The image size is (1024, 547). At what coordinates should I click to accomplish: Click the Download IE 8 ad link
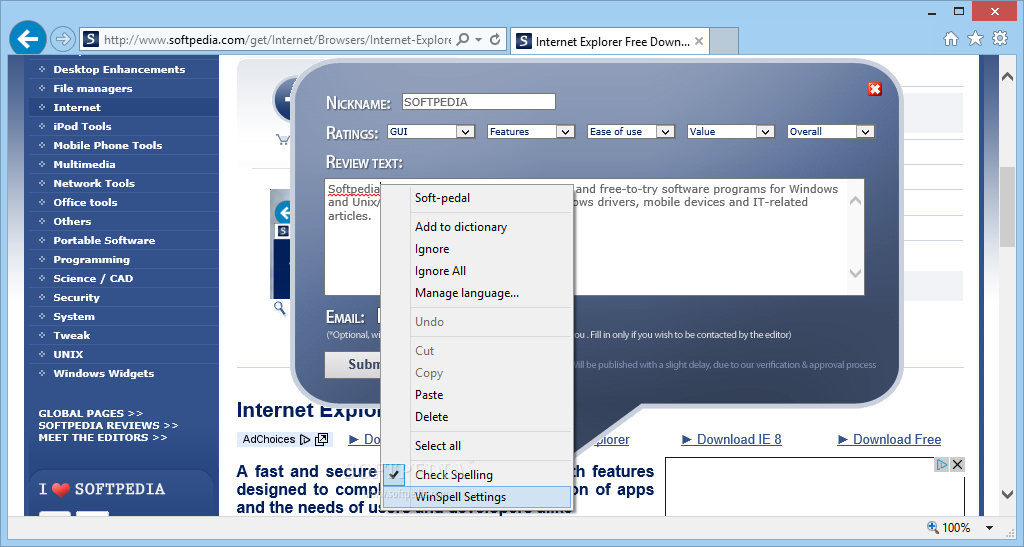(731, 439)
